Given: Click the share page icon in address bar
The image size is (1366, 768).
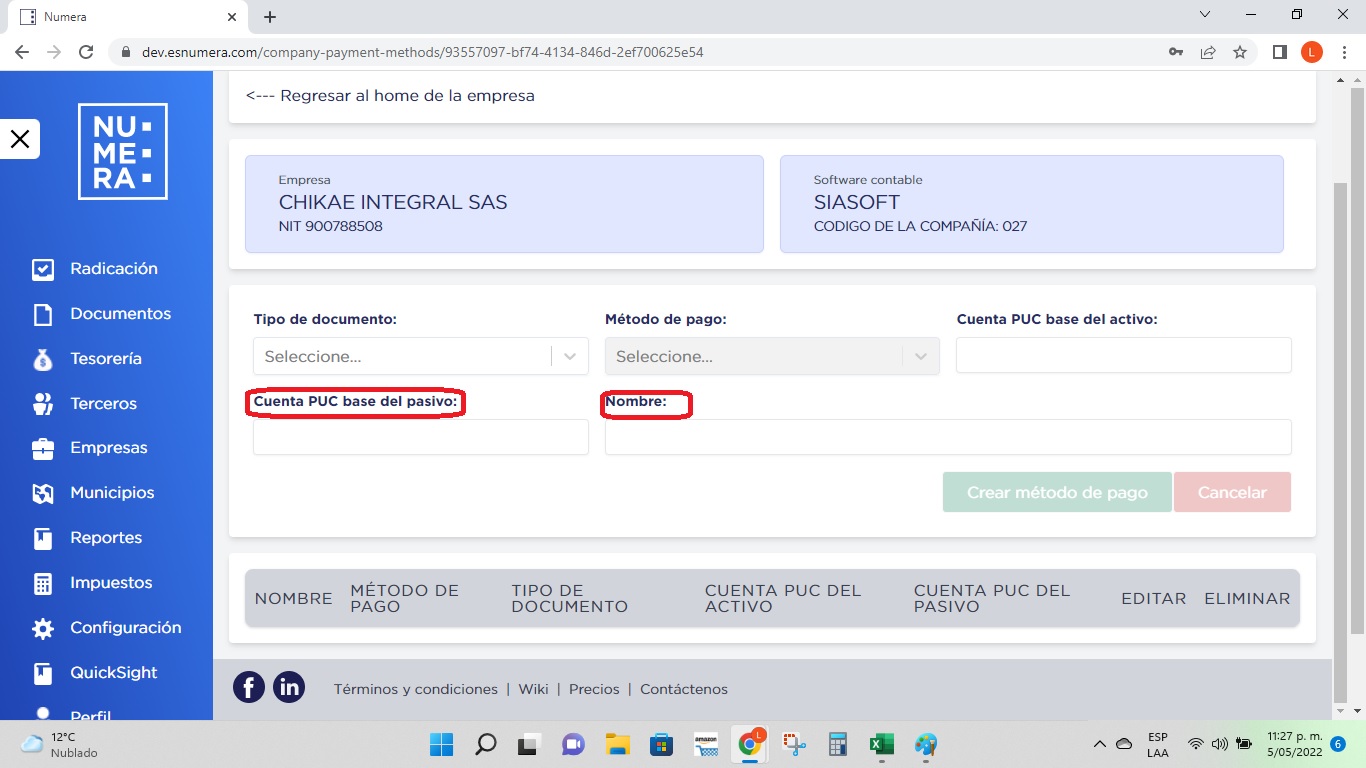Looking at the screenshot, I should click(1208, 52).
